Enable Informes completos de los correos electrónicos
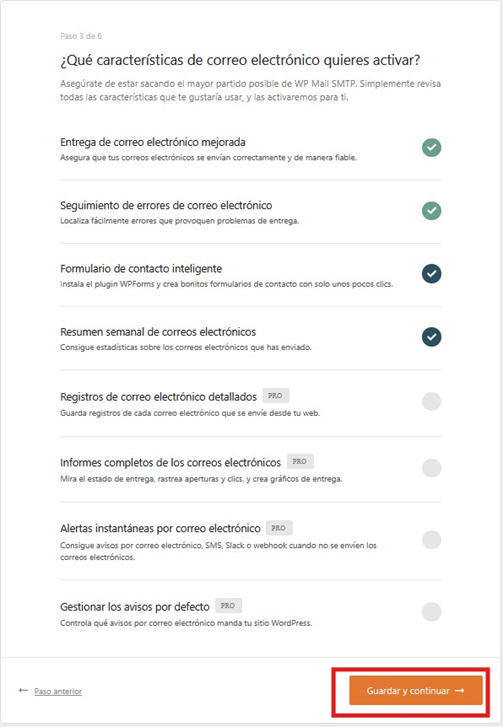The height and width of the screenshot is (727, 503). tap(431, 468)
